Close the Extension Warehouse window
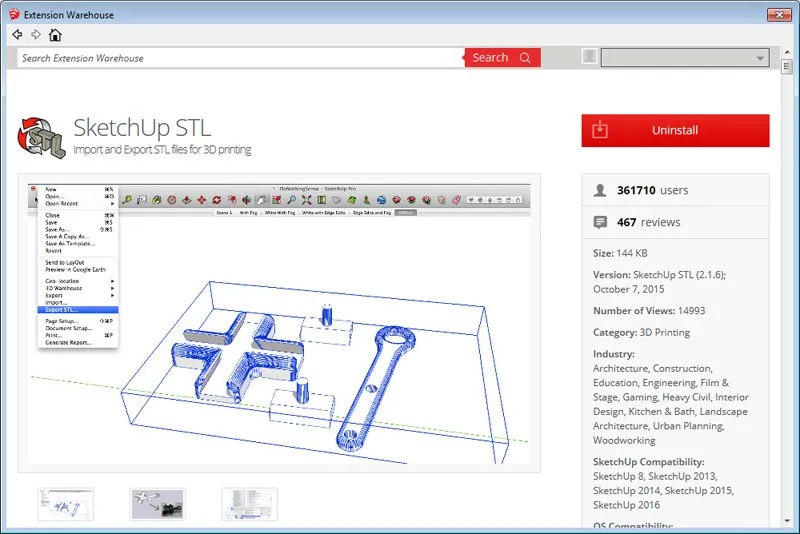This screenshot has width=800, height=534. tap(779, 15)
